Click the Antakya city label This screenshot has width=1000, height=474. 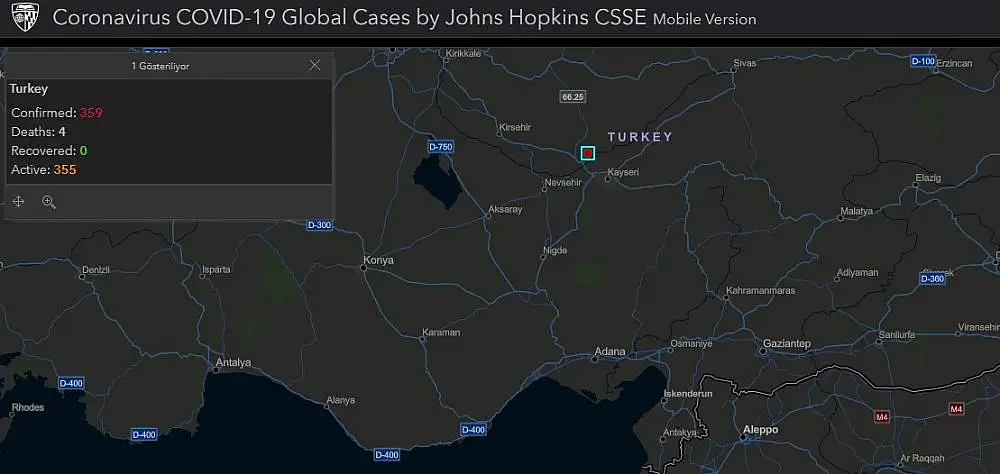click(679, 433)
